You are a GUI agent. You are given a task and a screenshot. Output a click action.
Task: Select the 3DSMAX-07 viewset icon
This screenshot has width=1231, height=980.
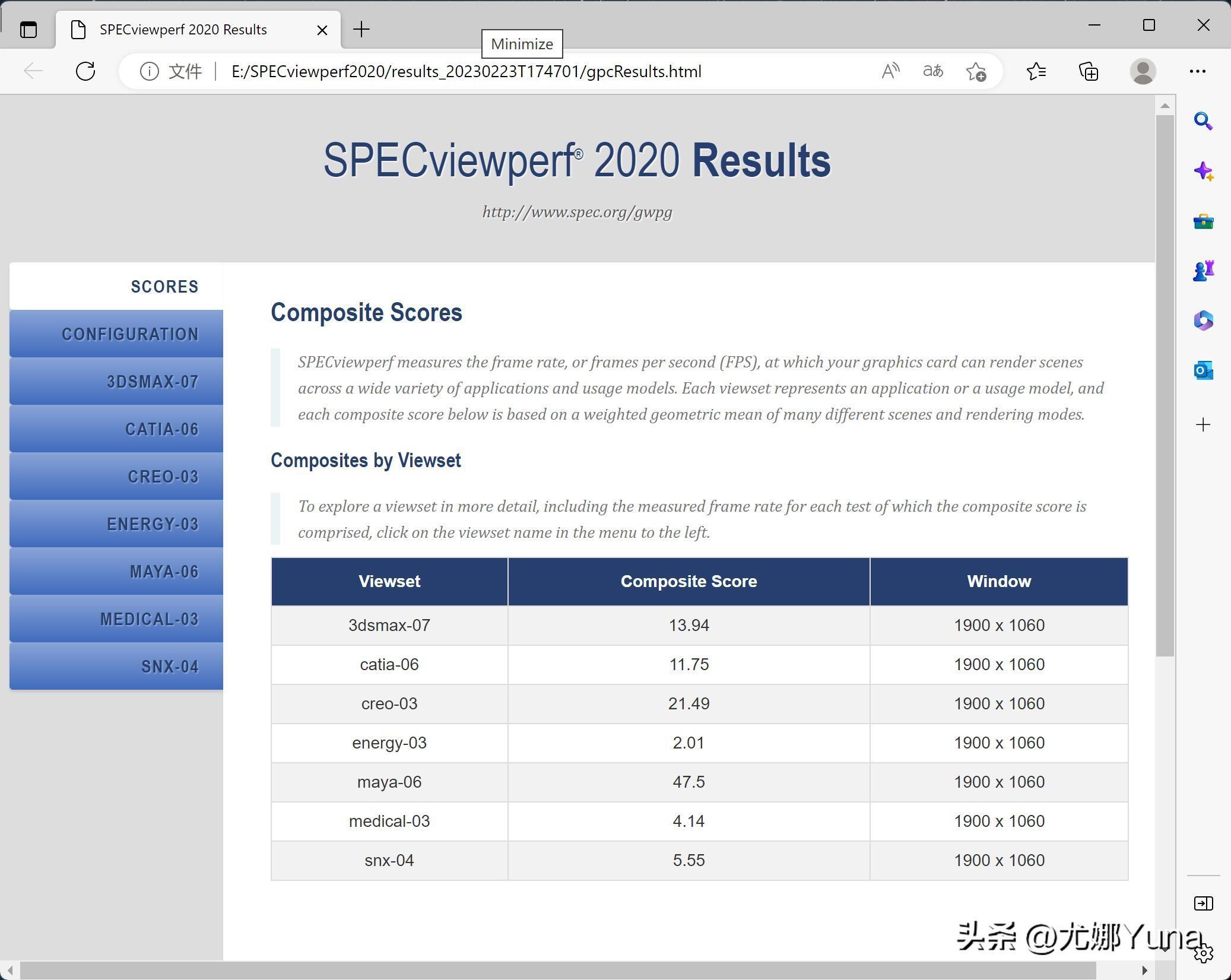[115, 381]
